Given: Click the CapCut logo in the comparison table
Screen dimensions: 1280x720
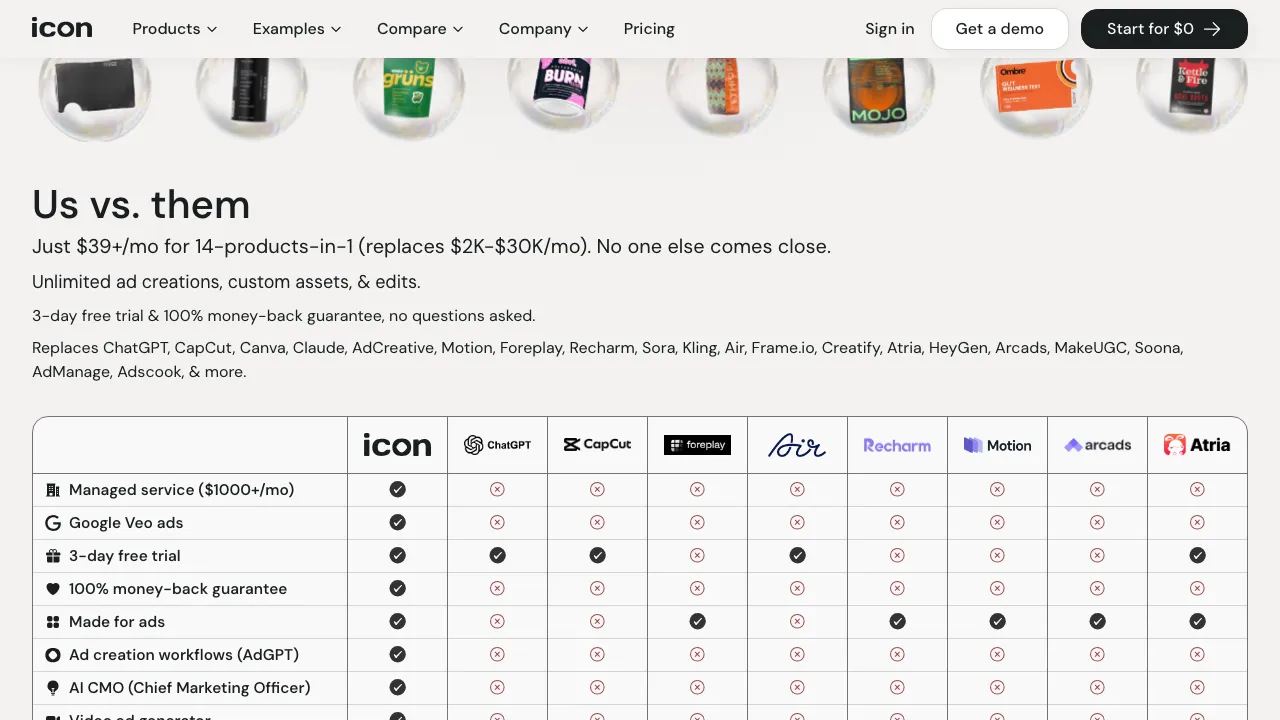Looking at the screenshot, I should (597, 444).
